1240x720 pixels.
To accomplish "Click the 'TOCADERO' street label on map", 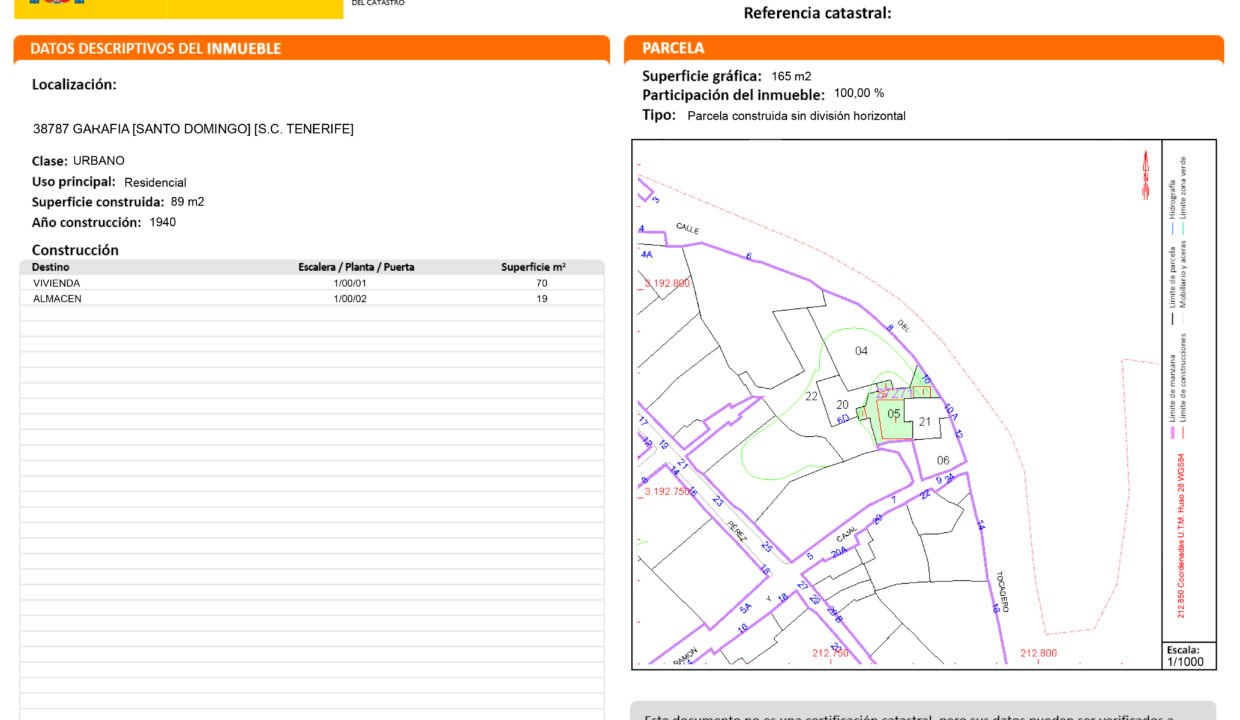I will [x=1002, y=592].
